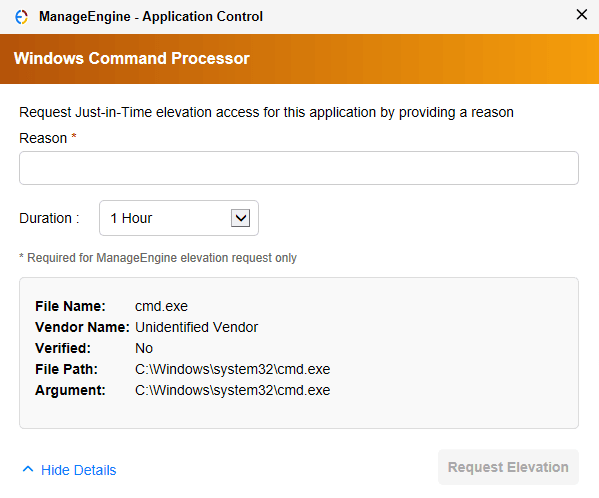Click the Duration label
Viewport: 599px width, 498px height.
(49, 218)
